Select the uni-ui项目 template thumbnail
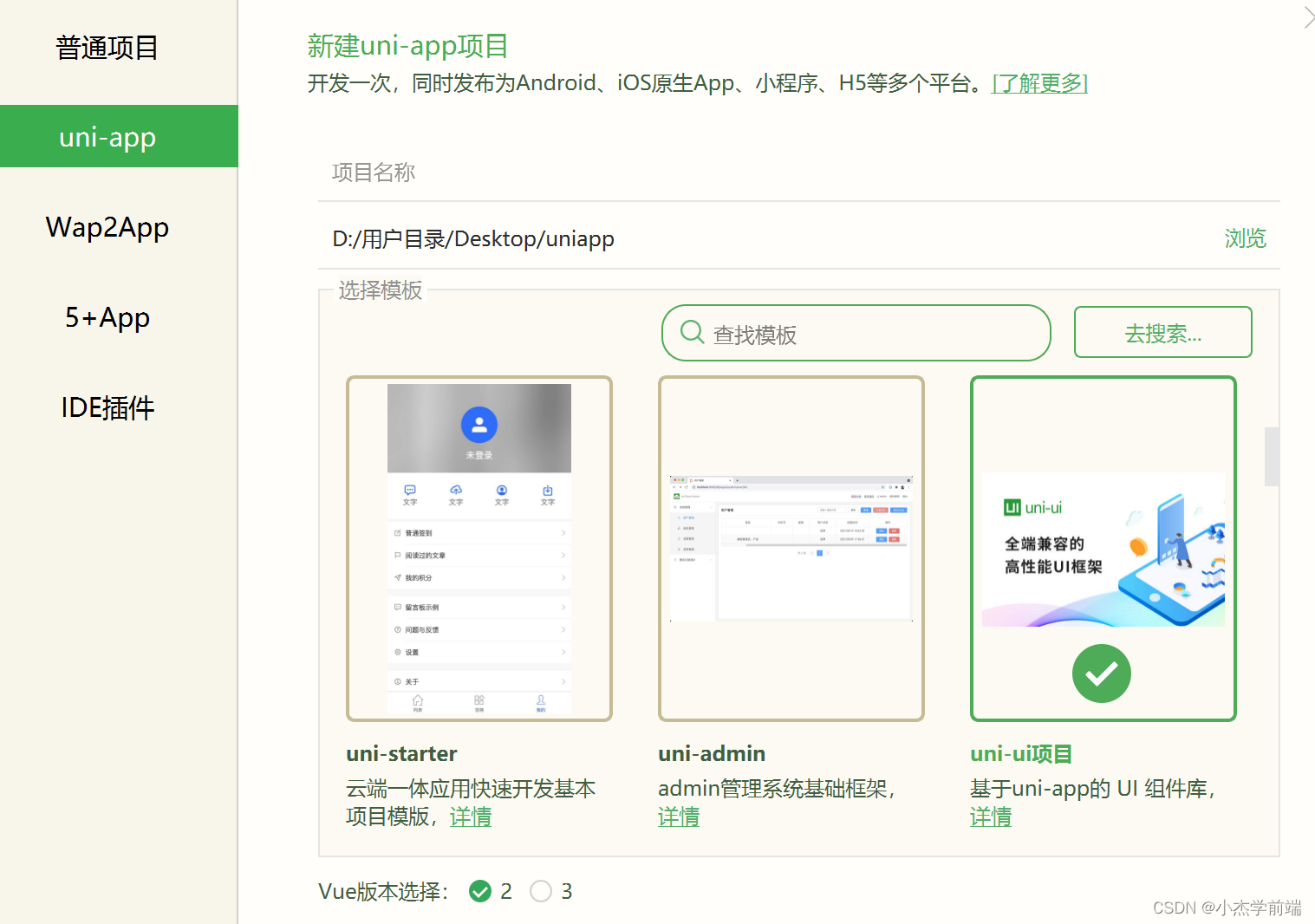 coord(1103,520)
